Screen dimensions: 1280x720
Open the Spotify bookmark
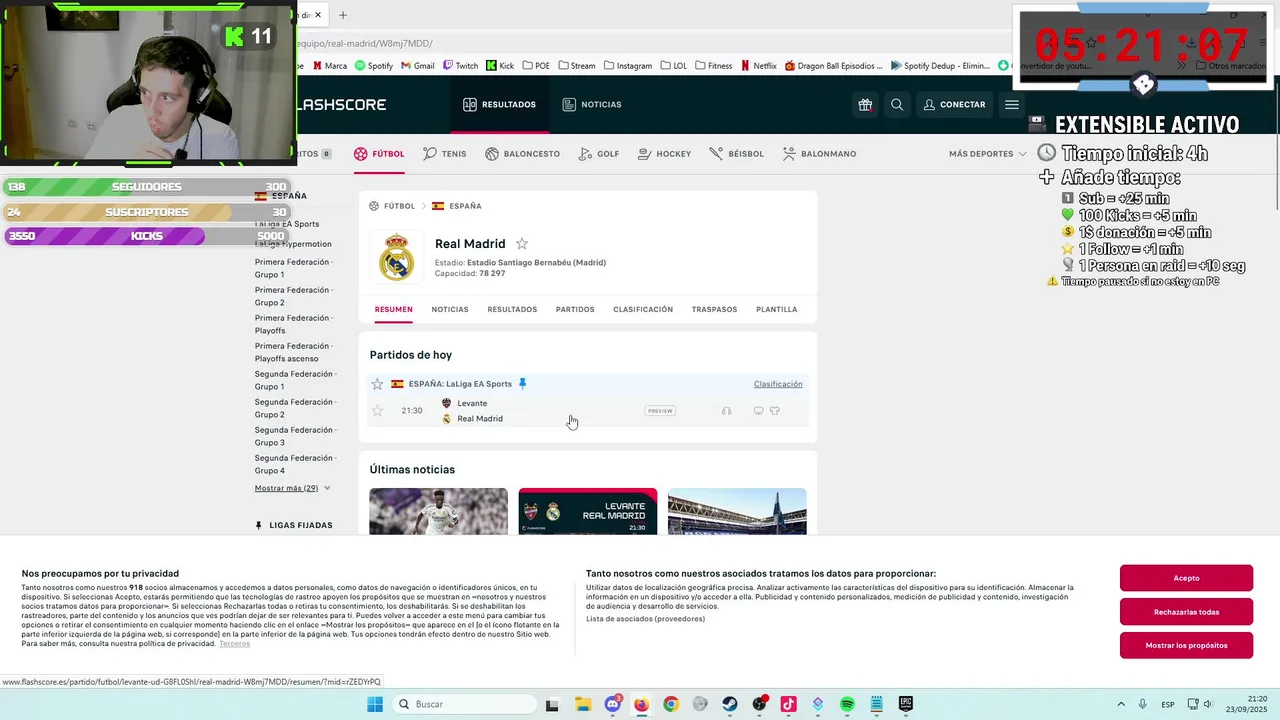point(374,66)
